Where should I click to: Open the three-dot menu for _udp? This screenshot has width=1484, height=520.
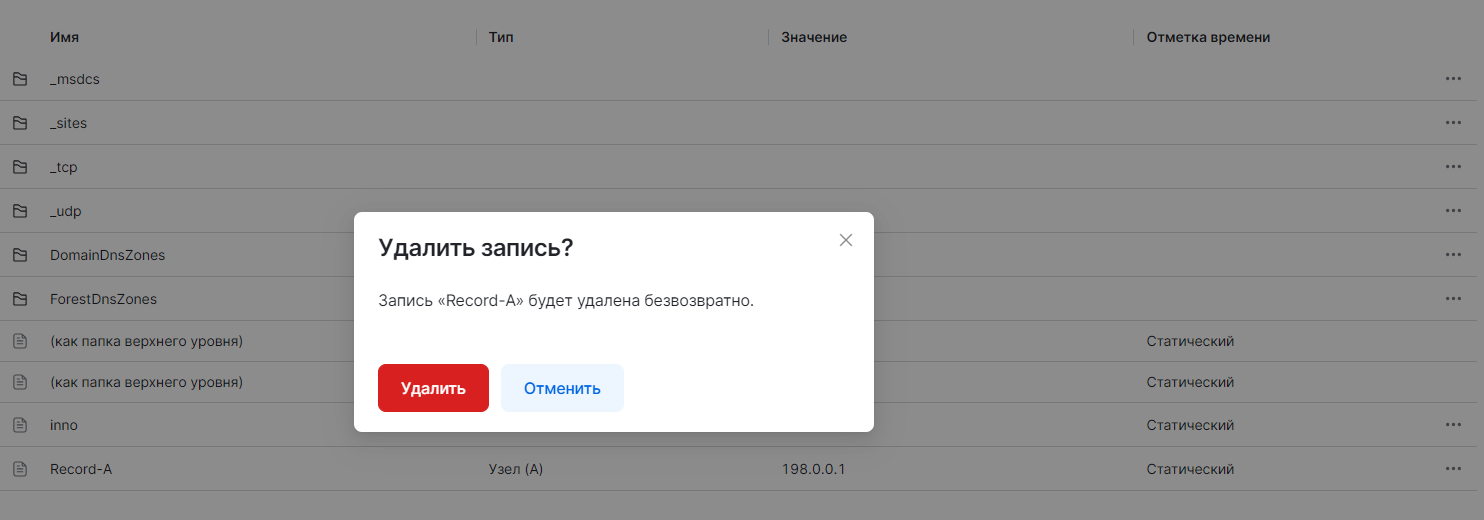pos(1453,211)
